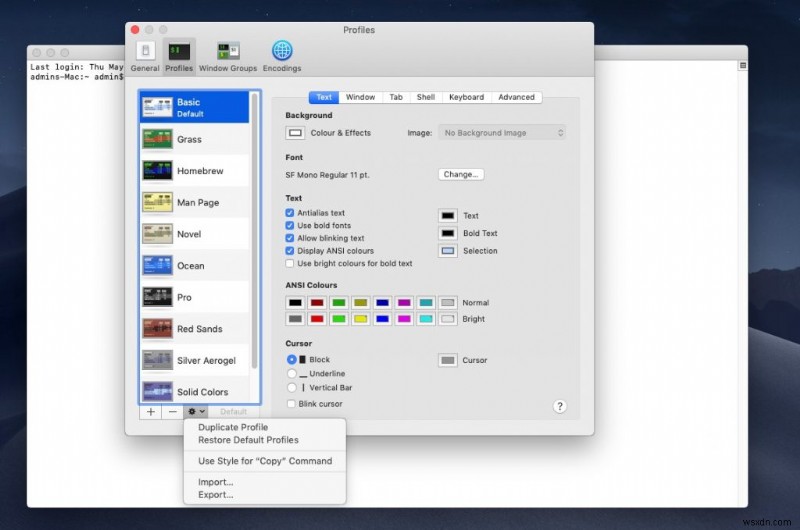
Task: Select Block cursor radio button
Action: 291,360
